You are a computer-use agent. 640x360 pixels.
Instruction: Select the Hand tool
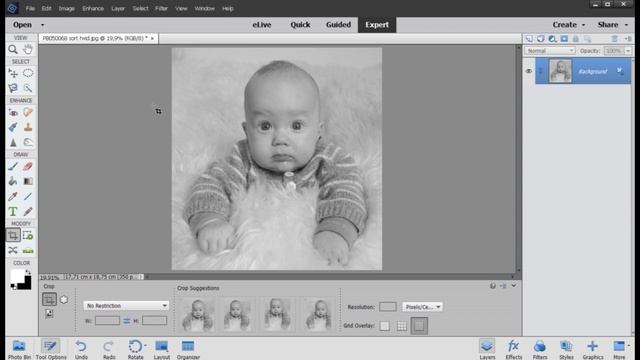click(28, 49)
